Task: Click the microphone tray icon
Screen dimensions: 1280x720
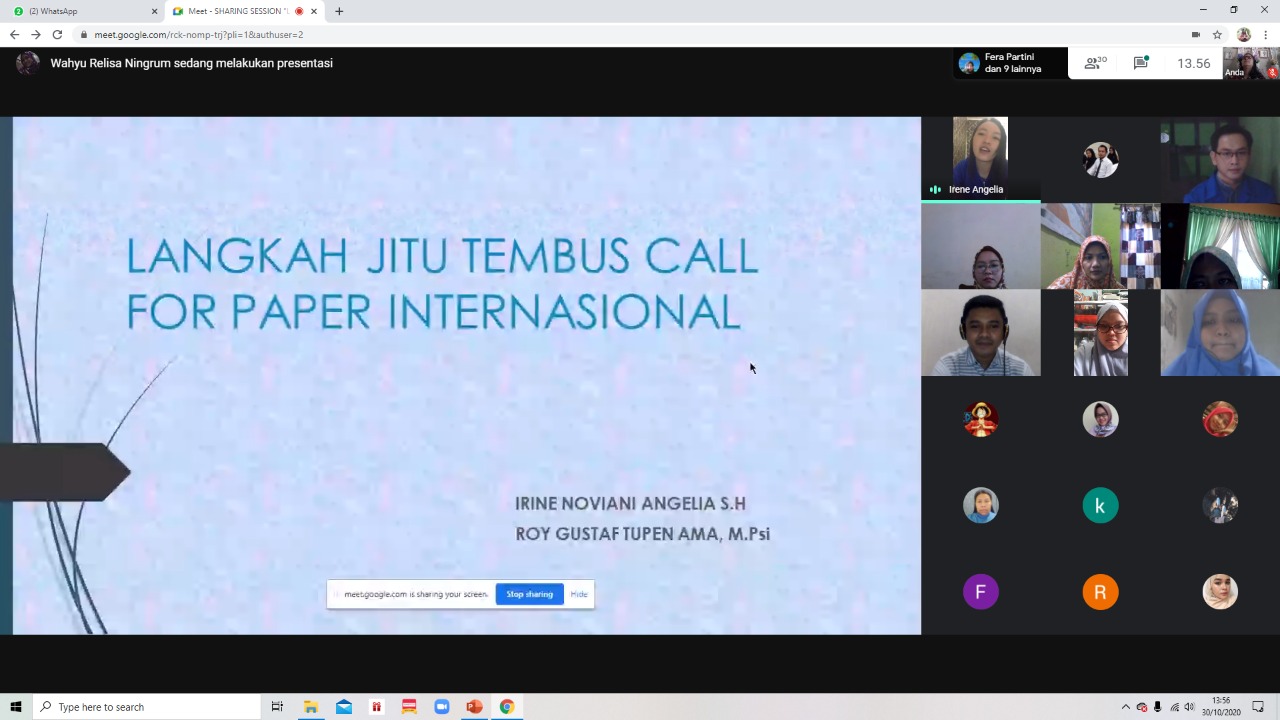Action: 1157,707
